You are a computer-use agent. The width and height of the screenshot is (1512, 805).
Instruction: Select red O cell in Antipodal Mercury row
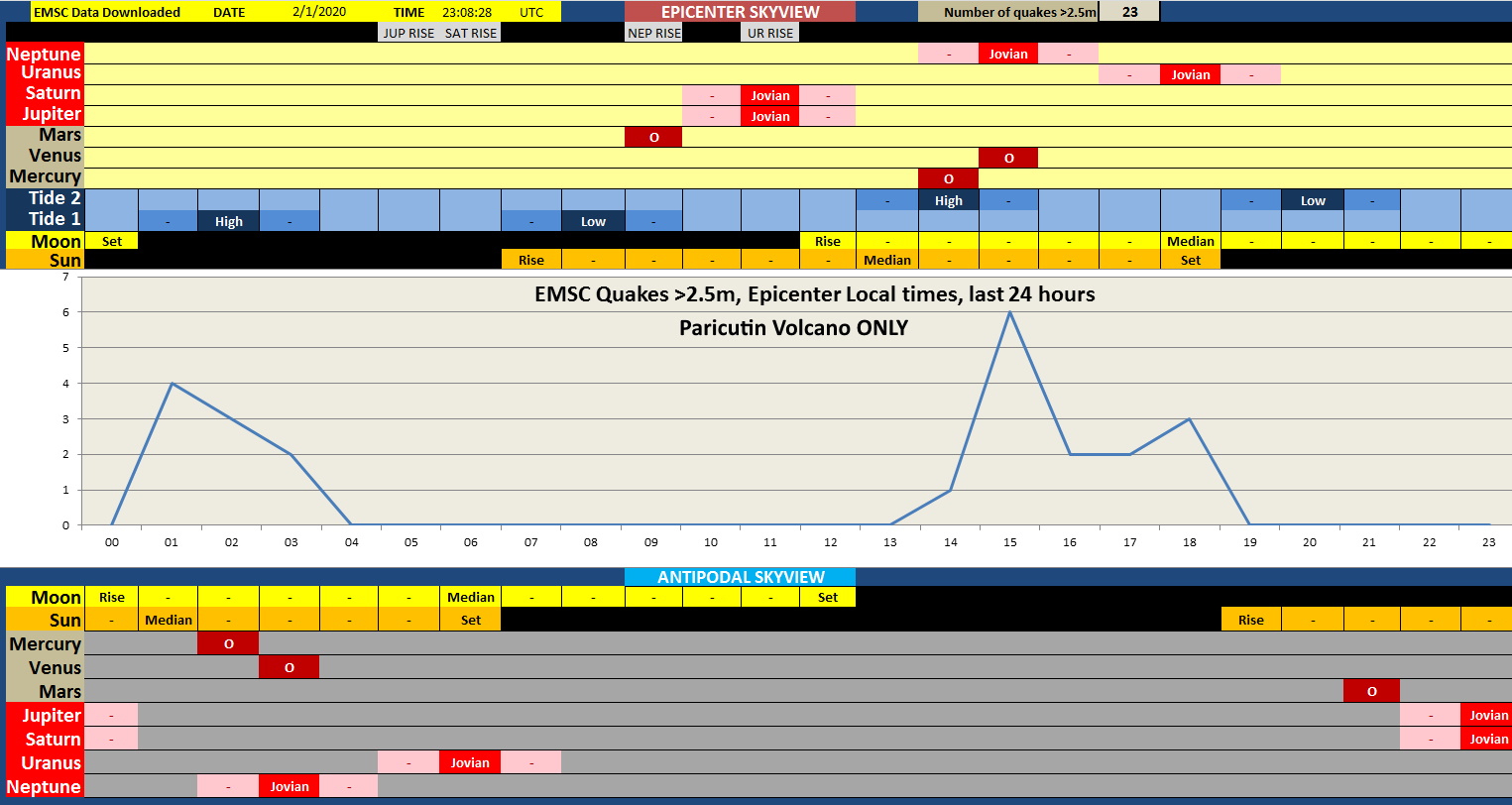(228, 643)
